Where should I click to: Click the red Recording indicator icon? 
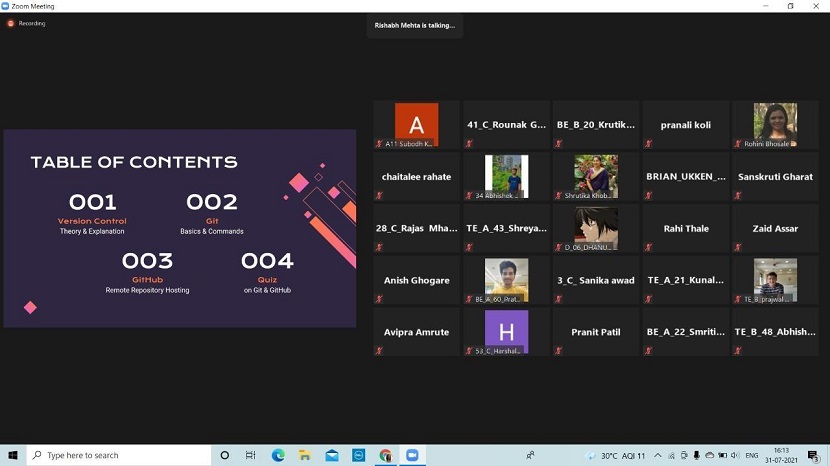click(11, 23)
